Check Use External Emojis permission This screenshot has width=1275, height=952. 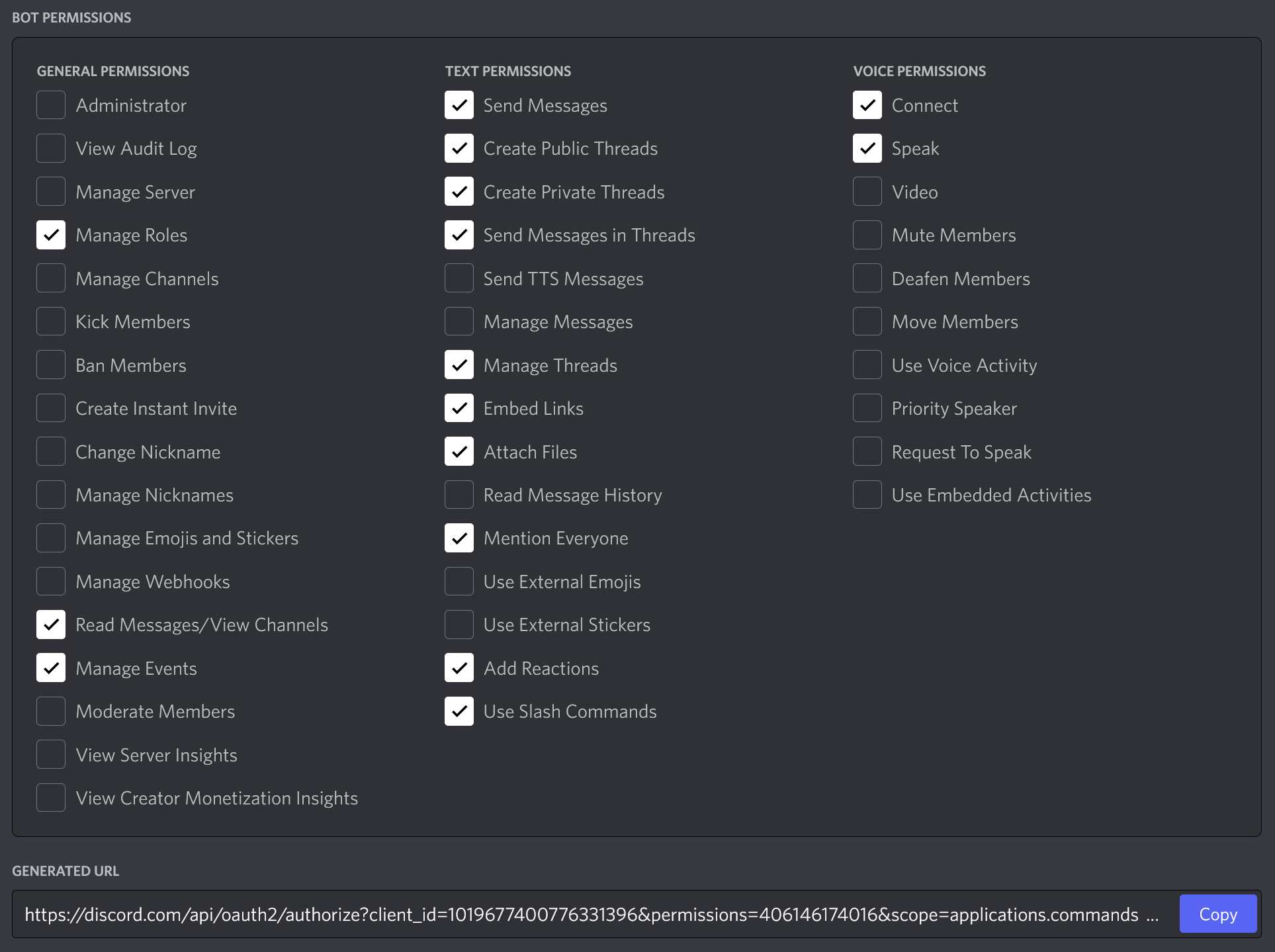click(x=459, y=582)
